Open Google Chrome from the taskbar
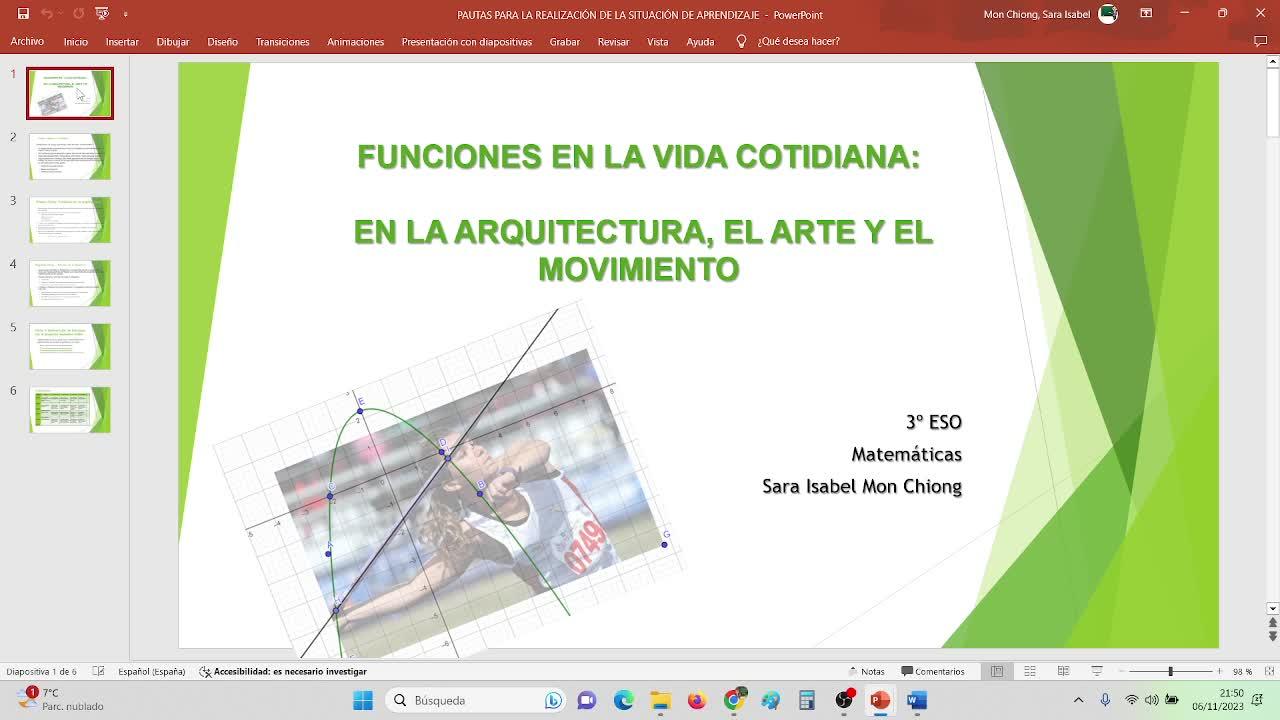The width and height of the screenshot is (1280, 720). (733, 700)
